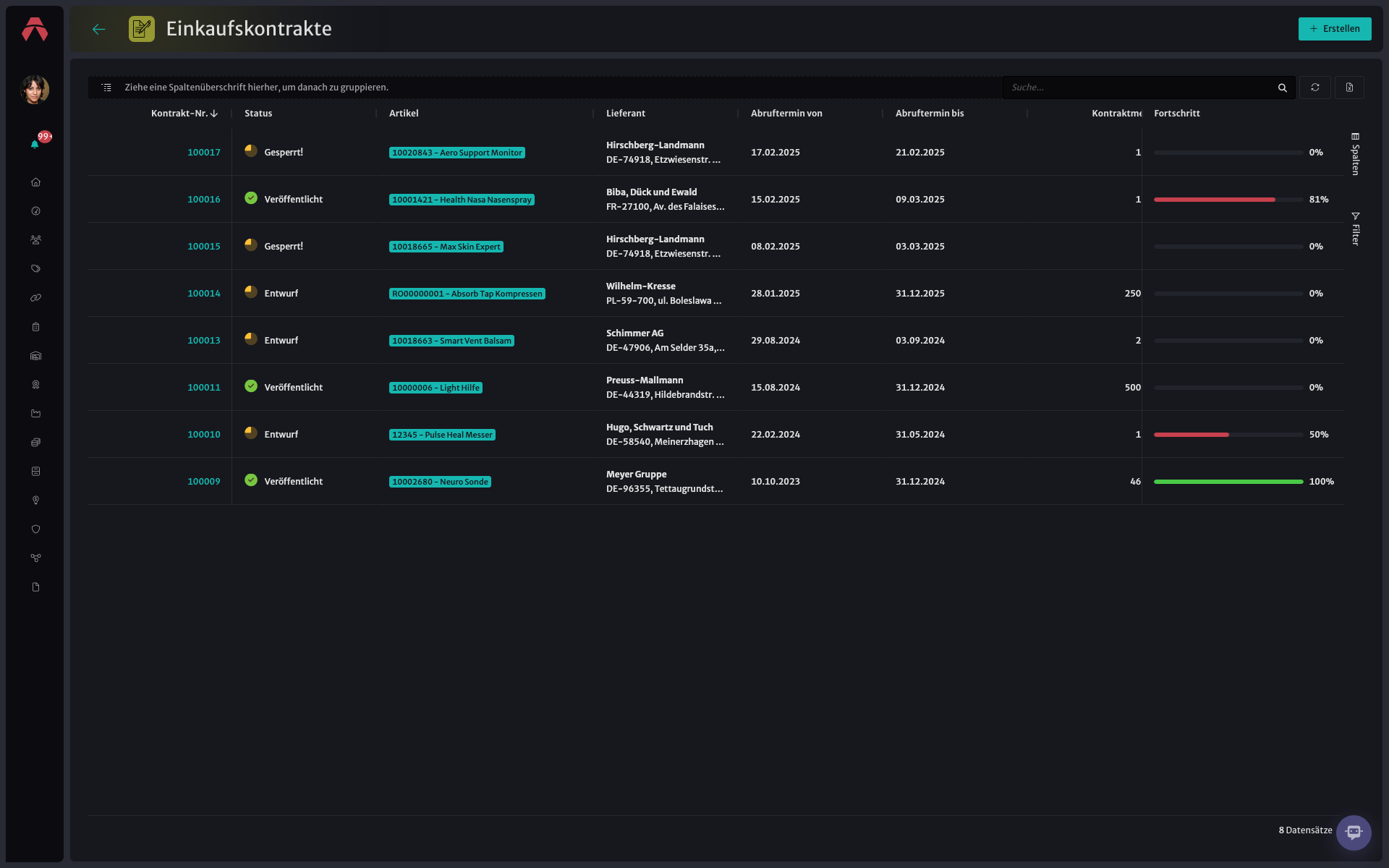Click the Erstellen button
The width and height of the screenshot is (1389, 868).
click(x=1335, y=29)
